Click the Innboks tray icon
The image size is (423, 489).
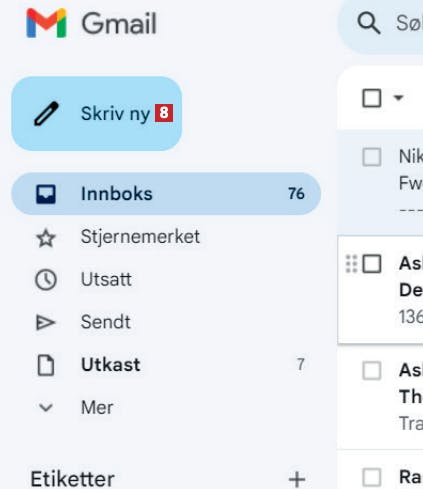pos(46,194)
